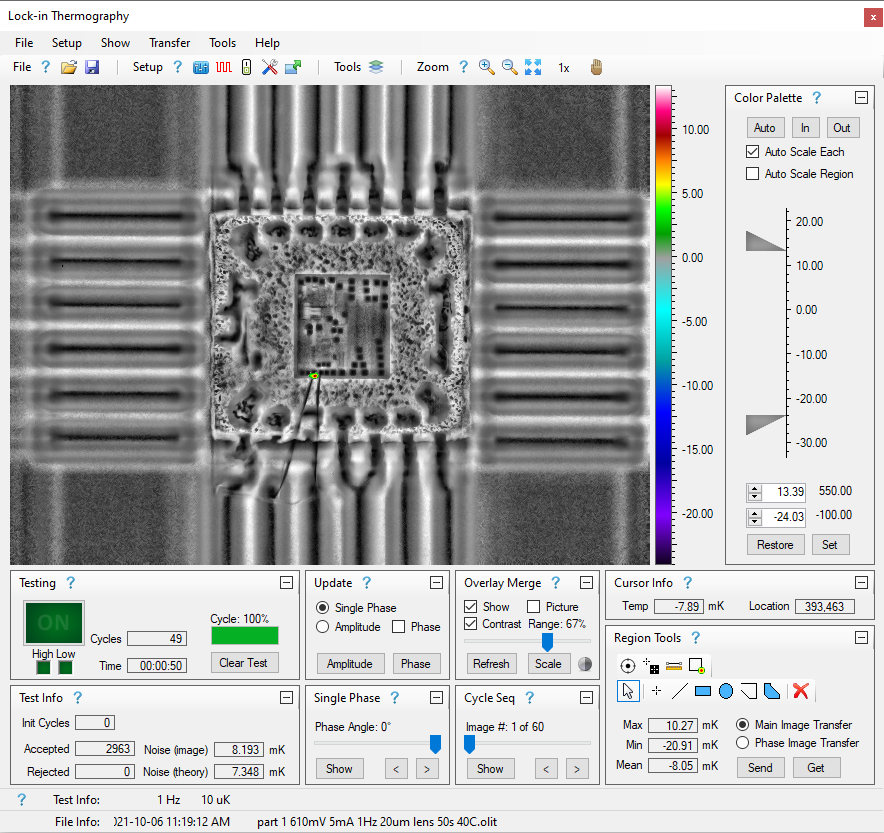The width and height of the screenshot is (884, 833).
Task: Open the wrench settings icon in Setup toolbar
Action: (x=268, y=67)
